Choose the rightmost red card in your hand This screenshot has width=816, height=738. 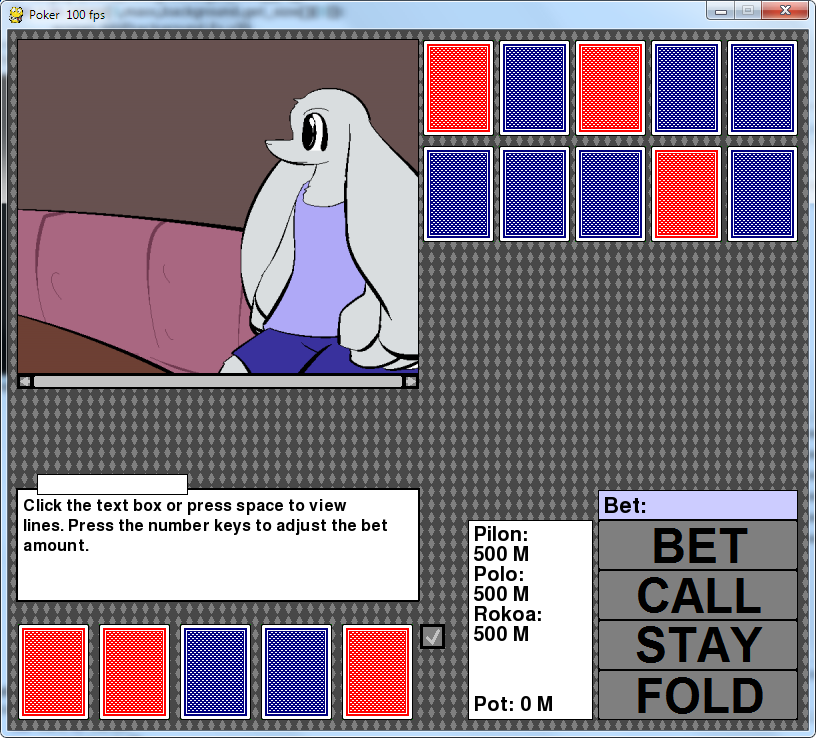377,671
